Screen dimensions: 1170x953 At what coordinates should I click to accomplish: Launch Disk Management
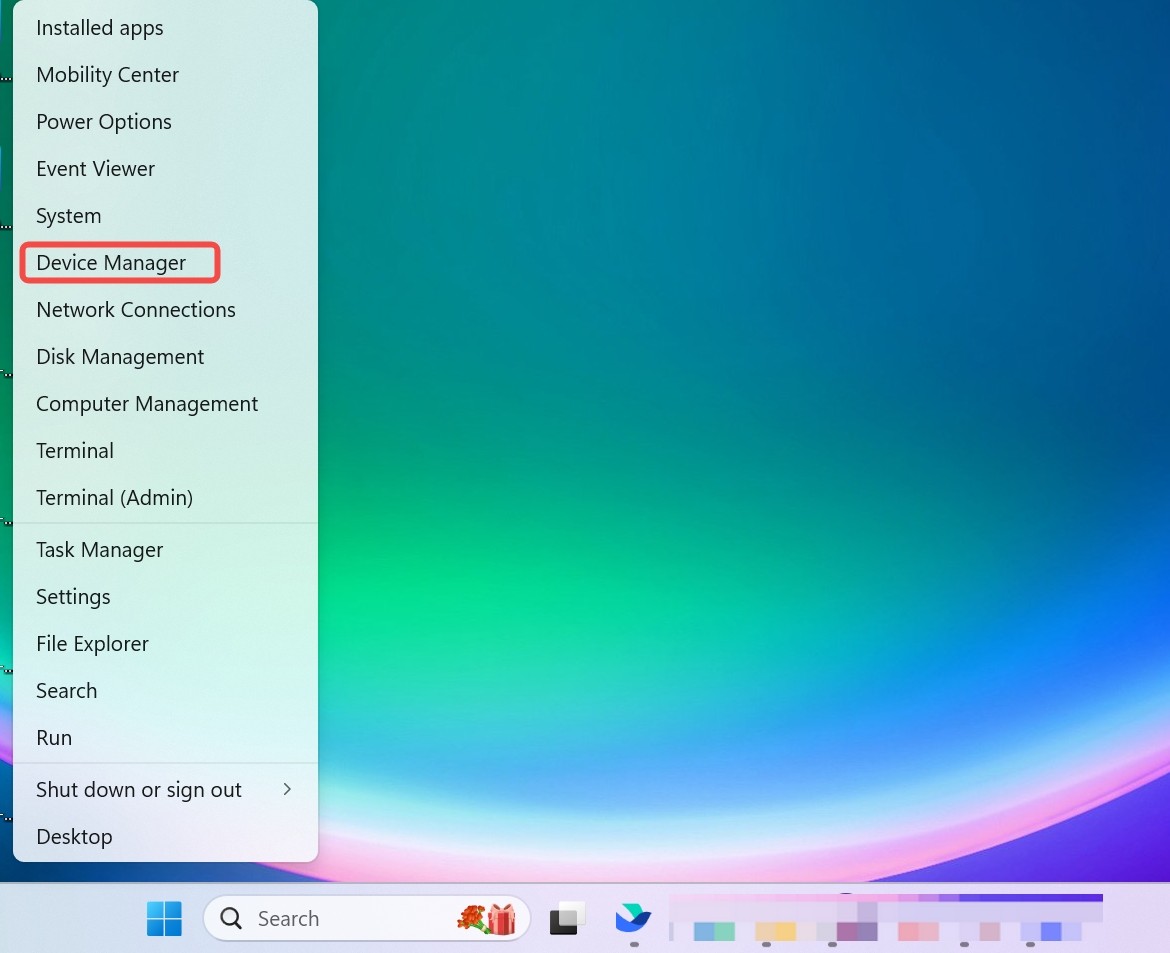(120, 357)
